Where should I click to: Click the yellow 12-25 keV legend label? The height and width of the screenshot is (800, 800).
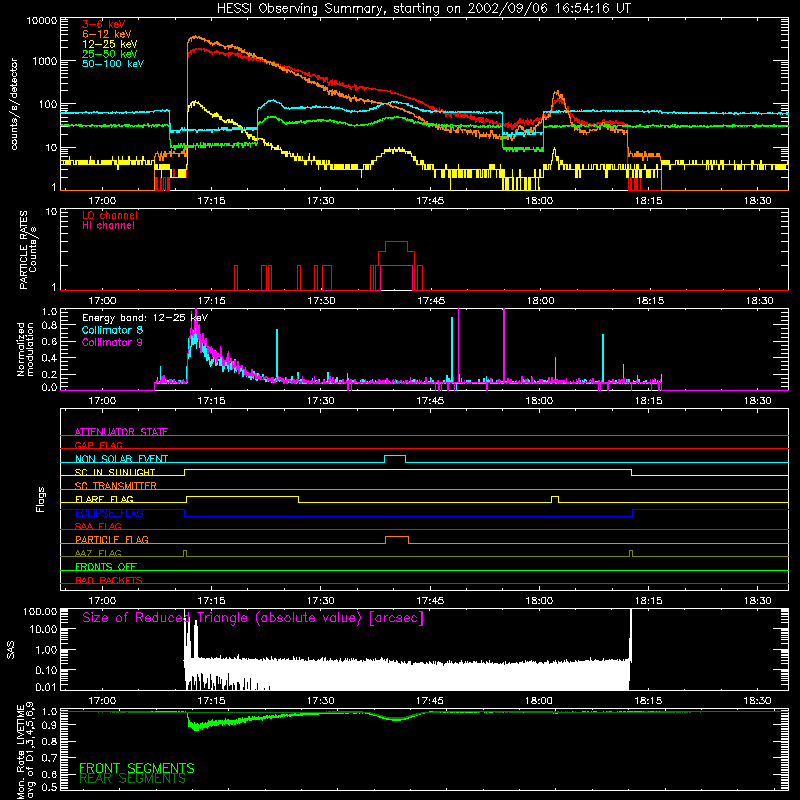(x=110, y=44)
